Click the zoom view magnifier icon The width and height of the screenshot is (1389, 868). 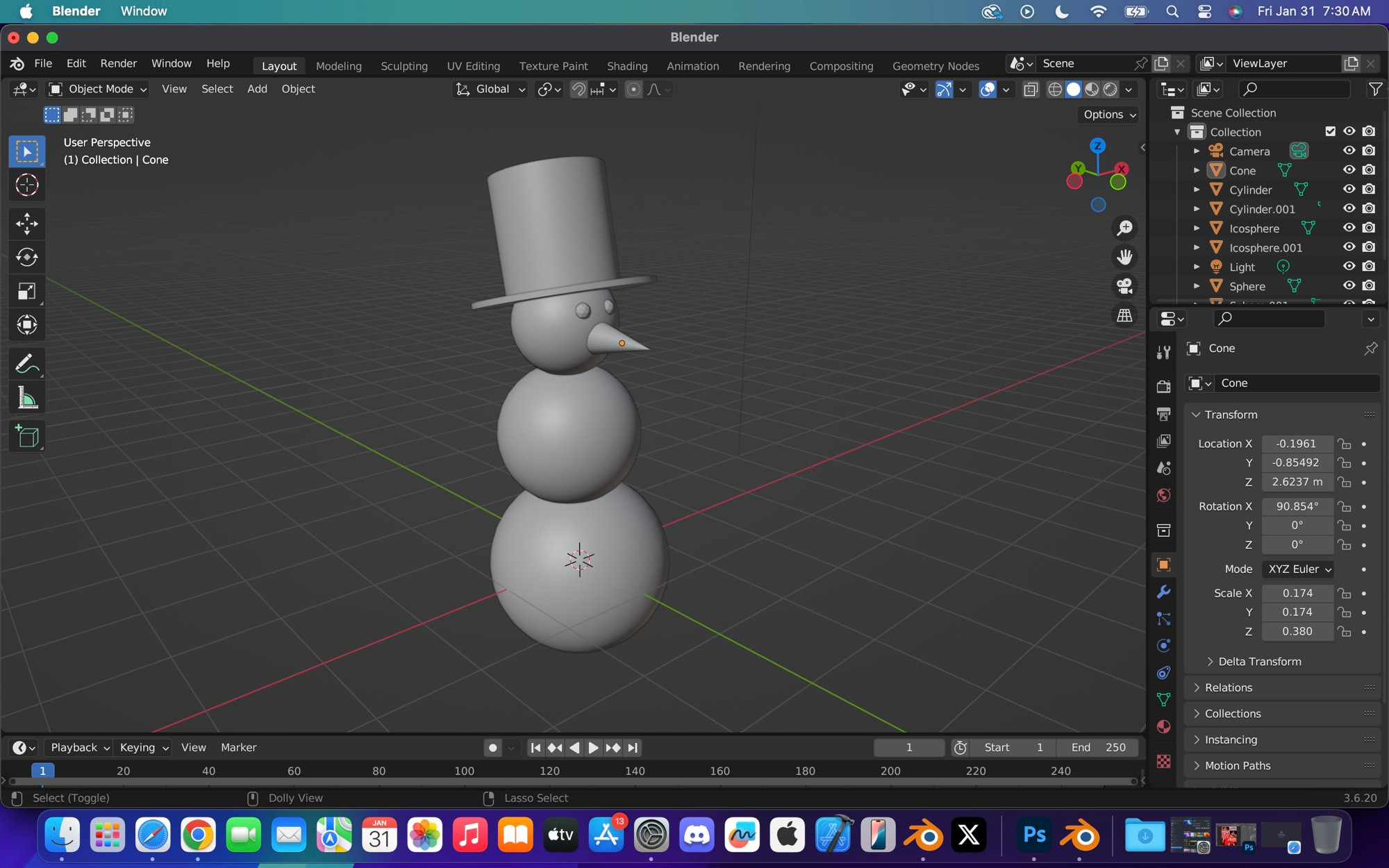pyautogui.click(x=1124, y=228)
